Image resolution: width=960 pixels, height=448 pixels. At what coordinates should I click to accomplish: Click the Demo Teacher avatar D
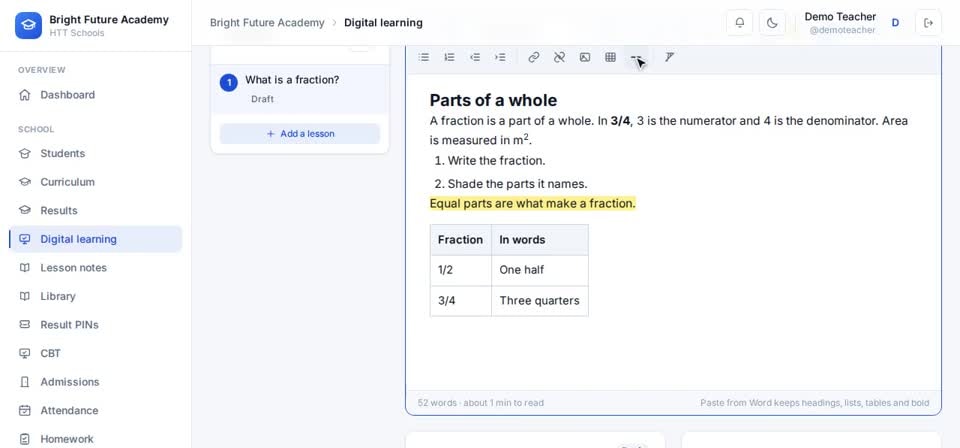point(895,23)
